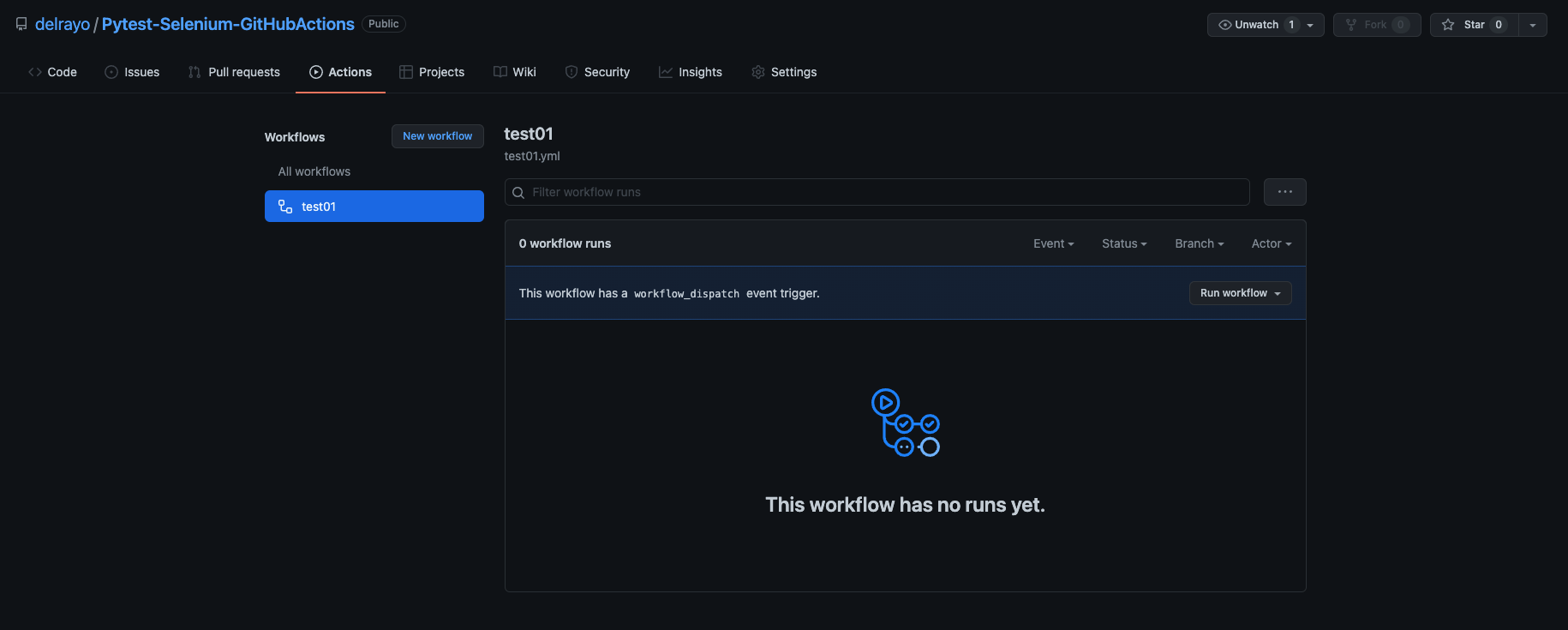
Task: Expand the Run workflow dropdown button
Action: click(1241, 293)
